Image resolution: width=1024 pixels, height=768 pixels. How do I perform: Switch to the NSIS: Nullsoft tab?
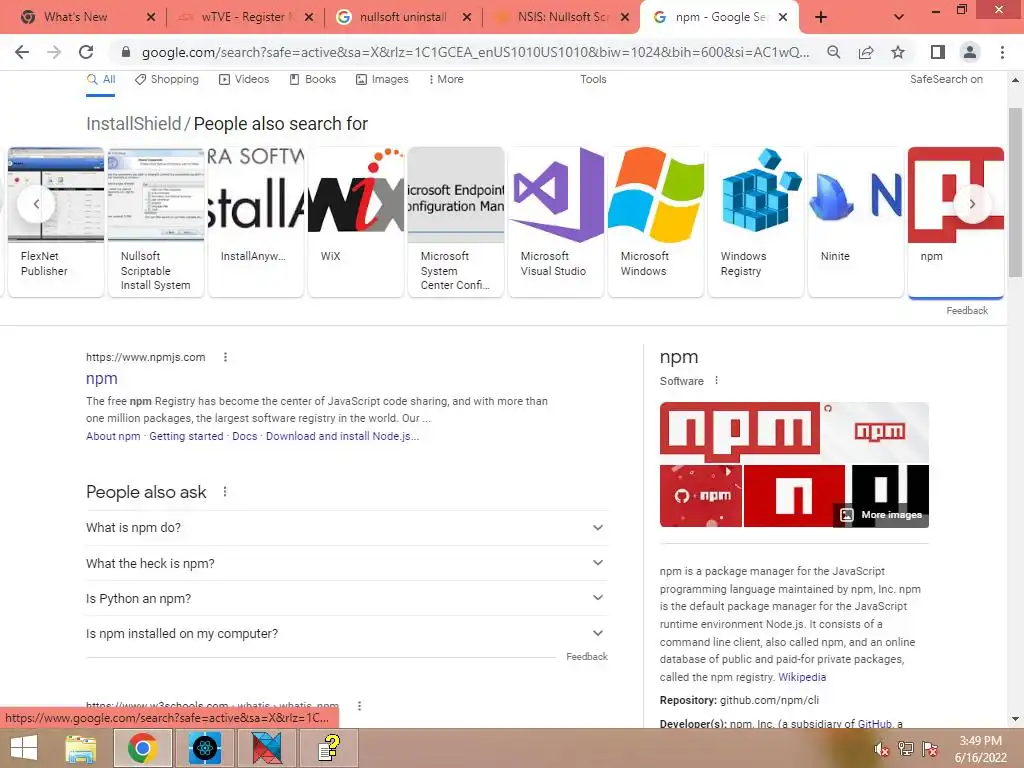point(562,17)
